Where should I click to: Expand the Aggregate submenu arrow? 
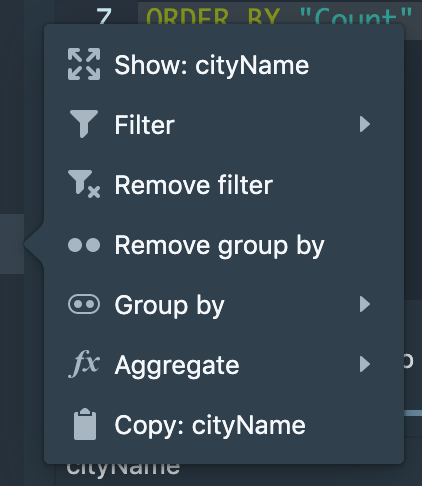pos(365,364)
